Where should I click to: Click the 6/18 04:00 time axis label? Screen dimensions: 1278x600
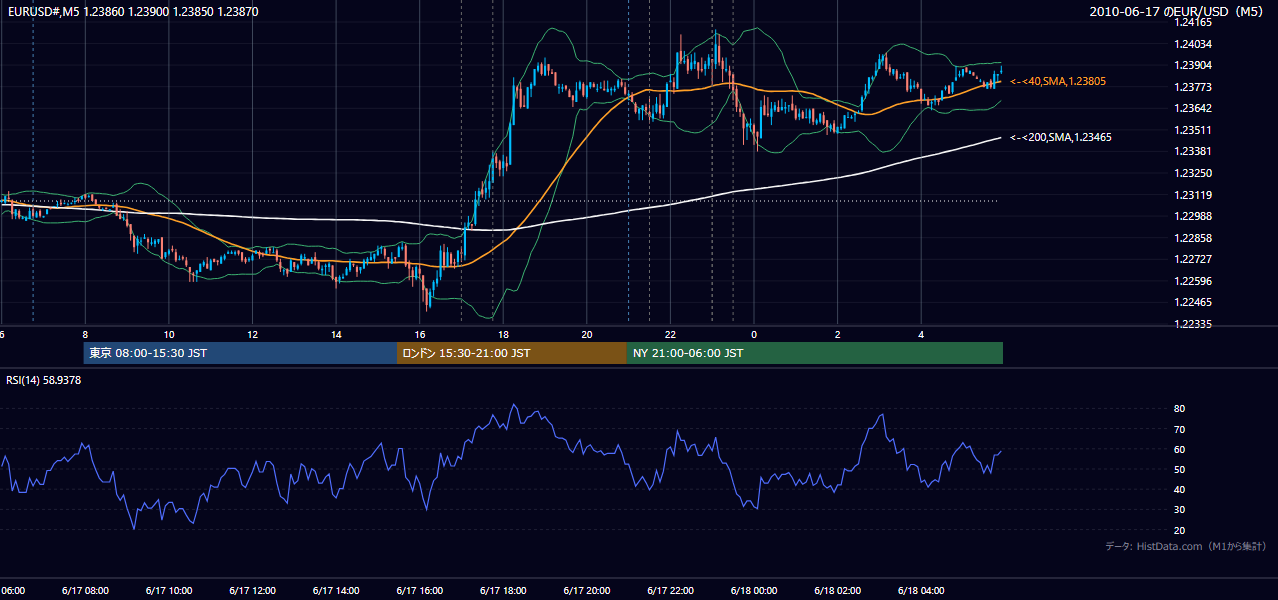(x=922, y=591)
